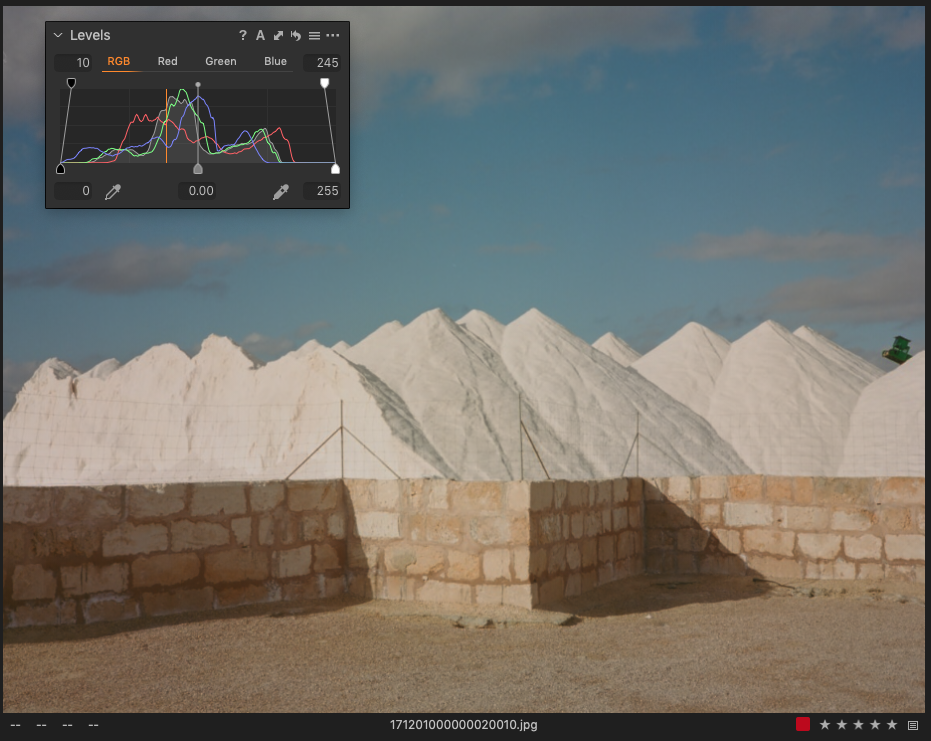Click the highlight output field showing 255
931x741 pixels.
pos(322,190)
